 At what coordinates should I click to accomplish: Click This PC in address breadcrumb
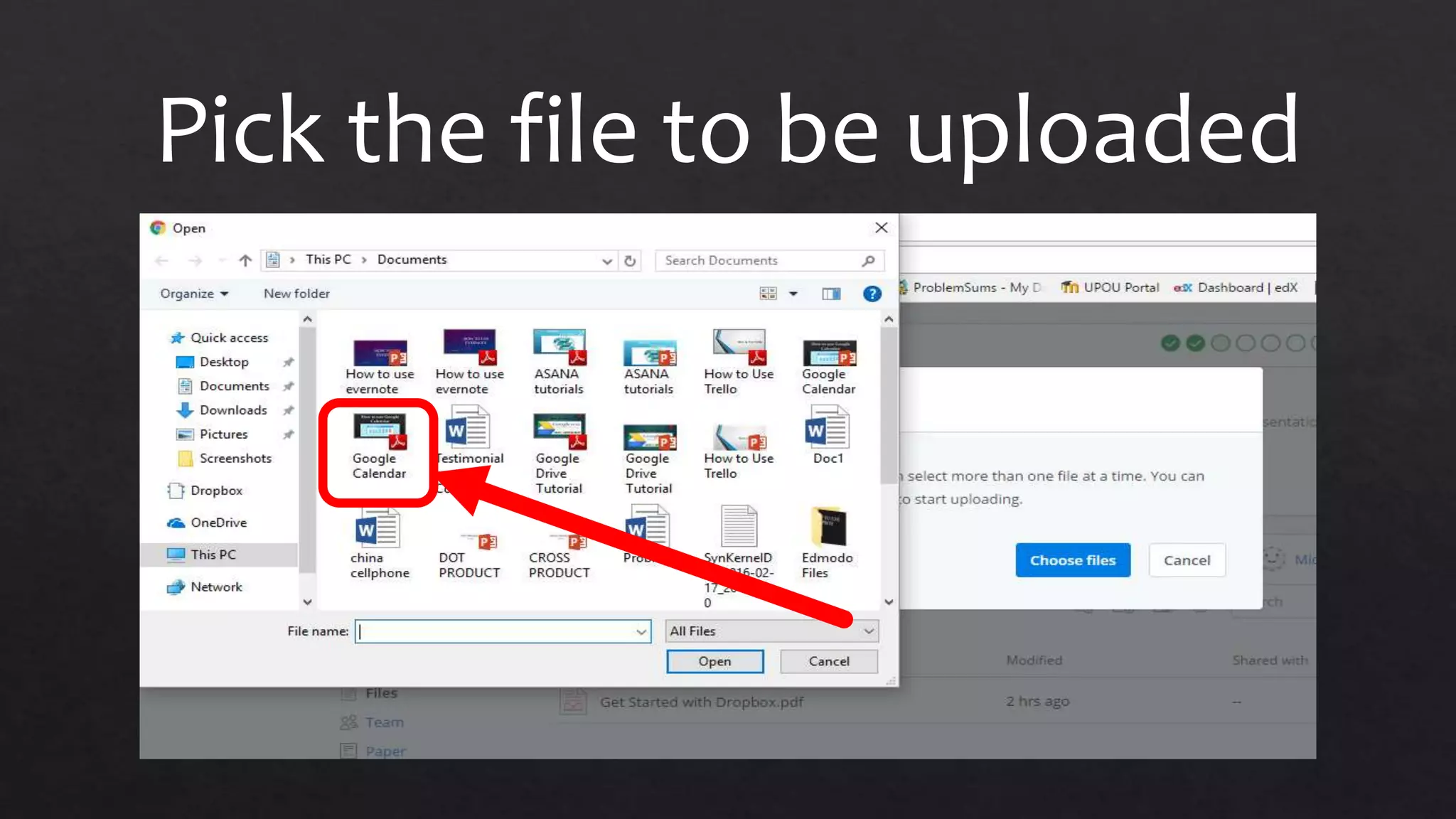click(328, 259)
